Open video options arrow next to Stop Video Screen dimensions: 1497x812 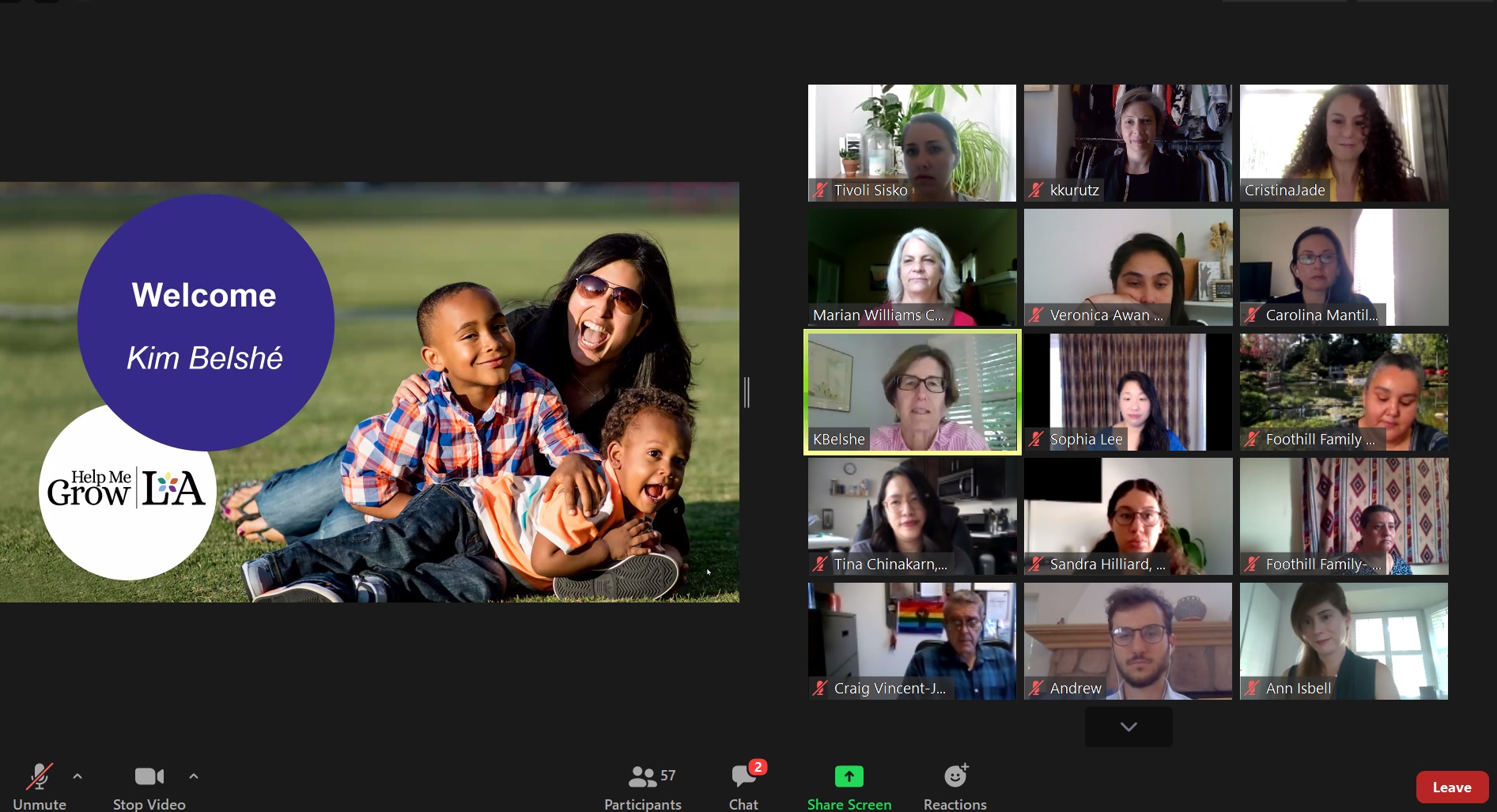194,776
